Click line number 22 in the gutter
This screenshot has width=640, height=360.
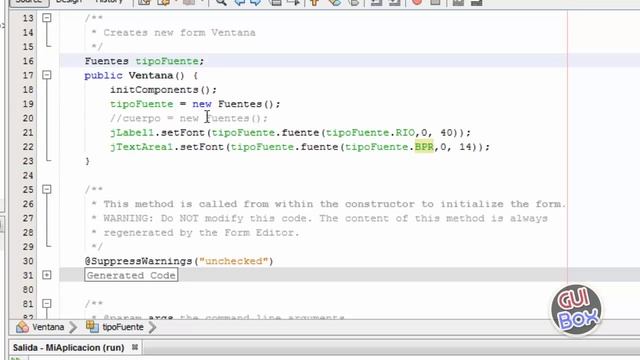point(28,147)
